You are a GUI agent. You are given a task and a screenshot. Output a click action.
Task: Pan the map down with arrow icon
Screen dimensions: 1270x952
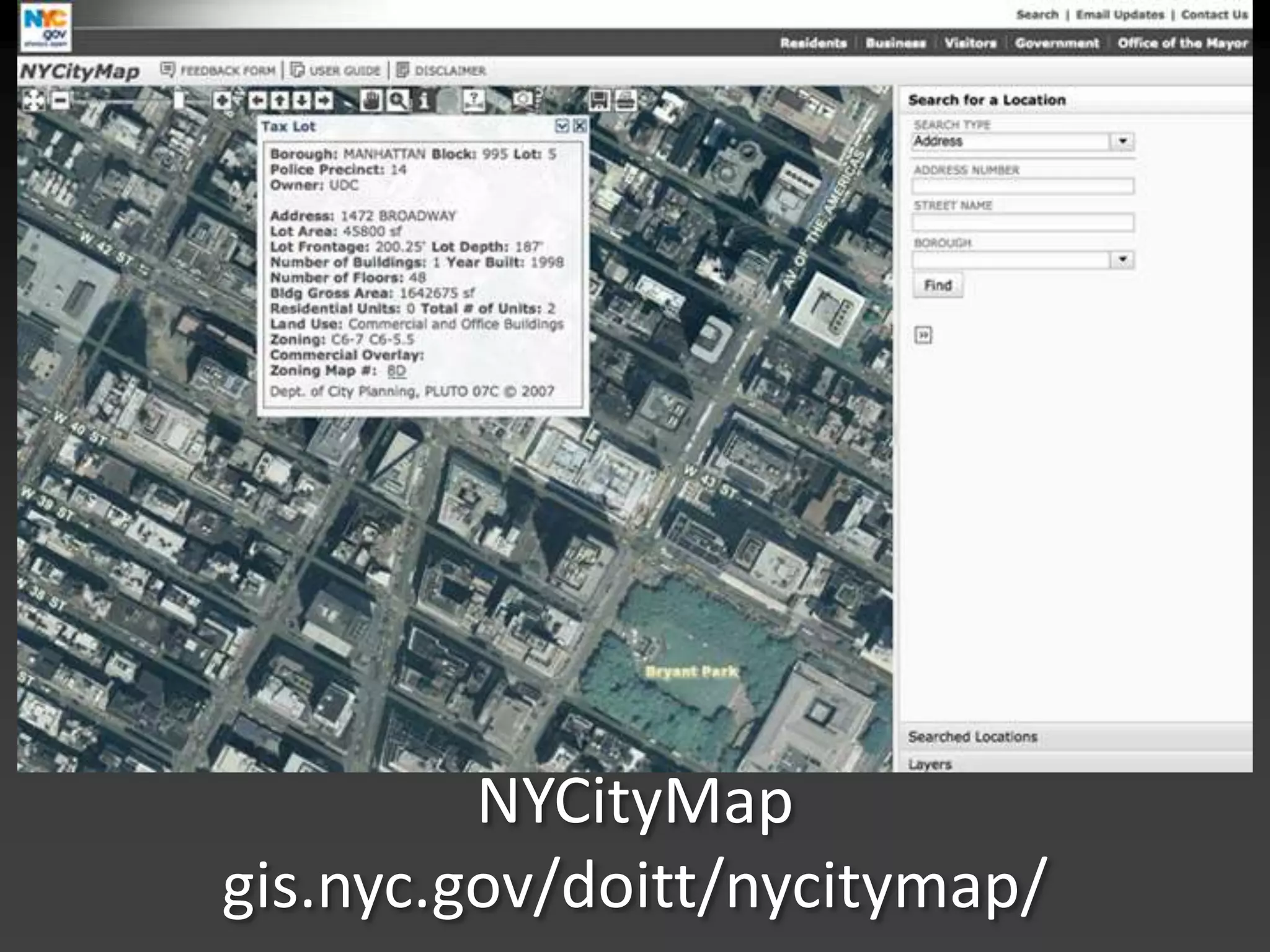[x=301, y=100]
